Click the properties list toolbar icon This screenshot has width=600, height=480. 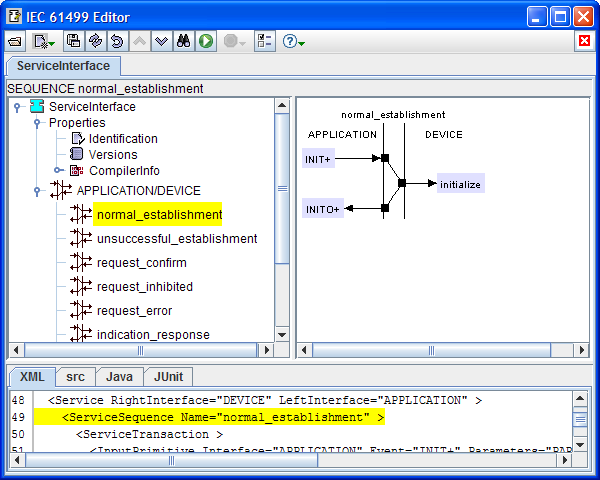[x=264, y=41]
